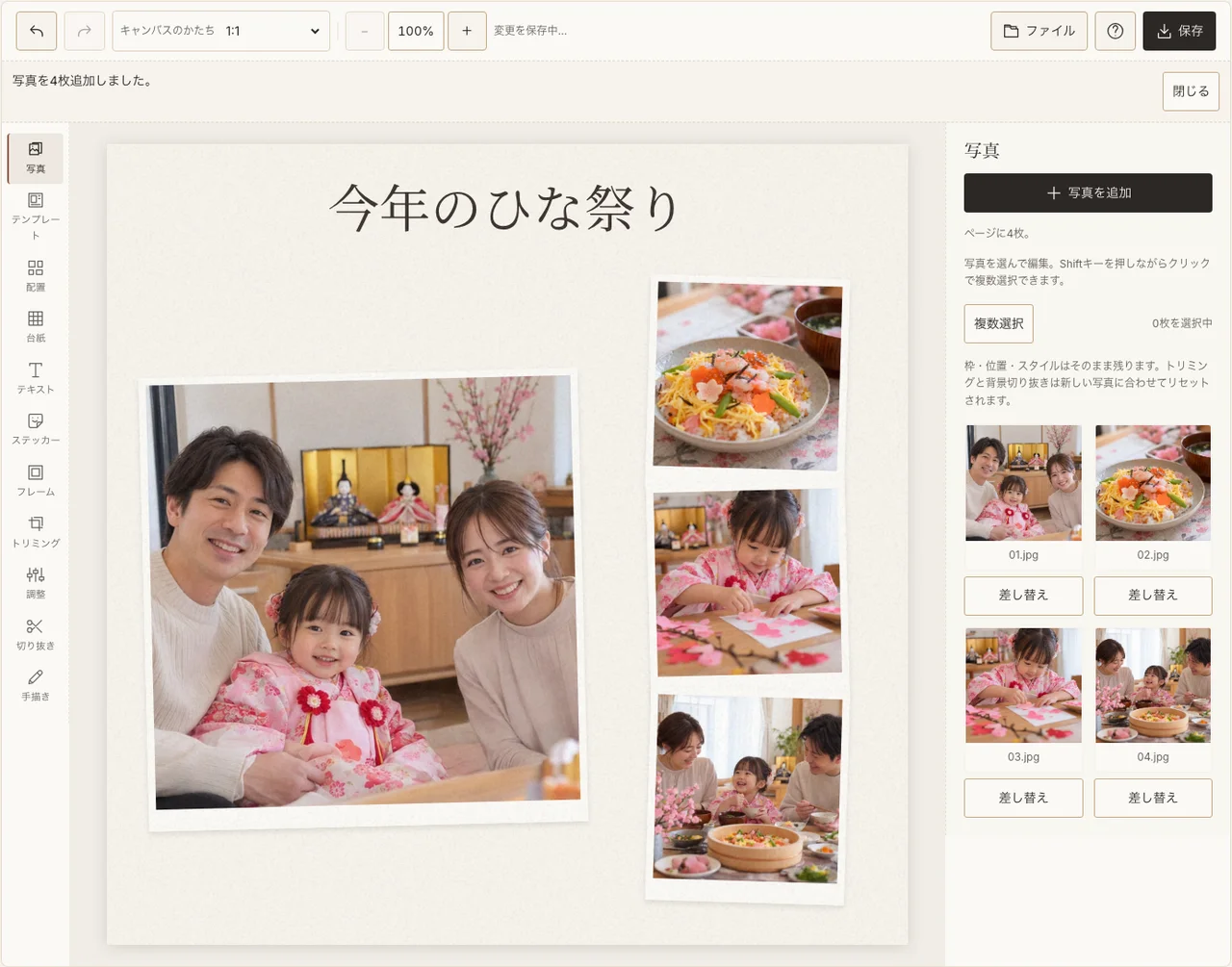The width and height of the screenshot is (1232, 967).
Task: Pick the 手描き freehand drawing tool
Action: pos(36,685)
